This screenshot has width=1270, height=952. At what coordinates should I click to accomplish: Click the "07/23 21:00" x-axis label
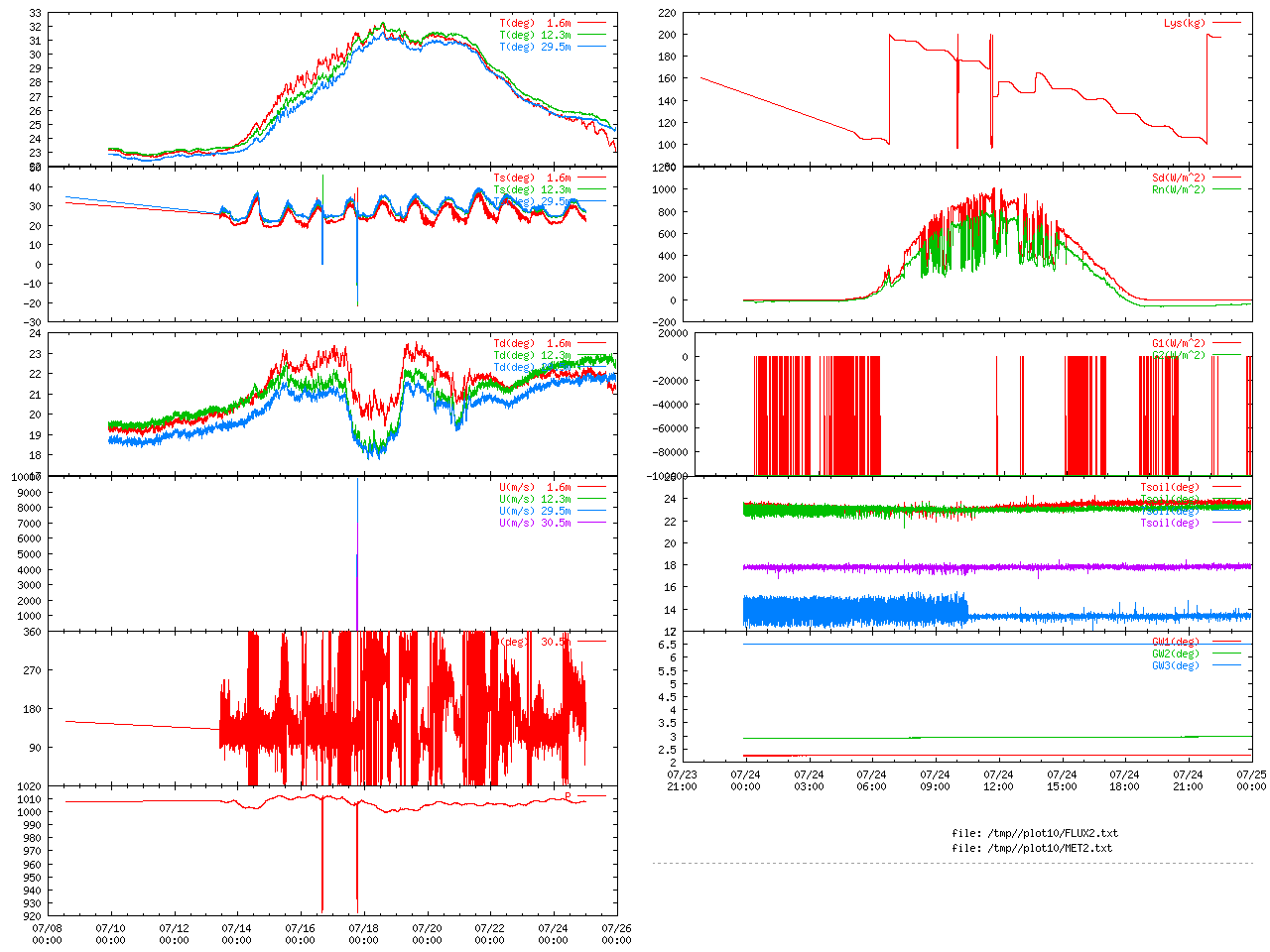click(x=682, y=780)
